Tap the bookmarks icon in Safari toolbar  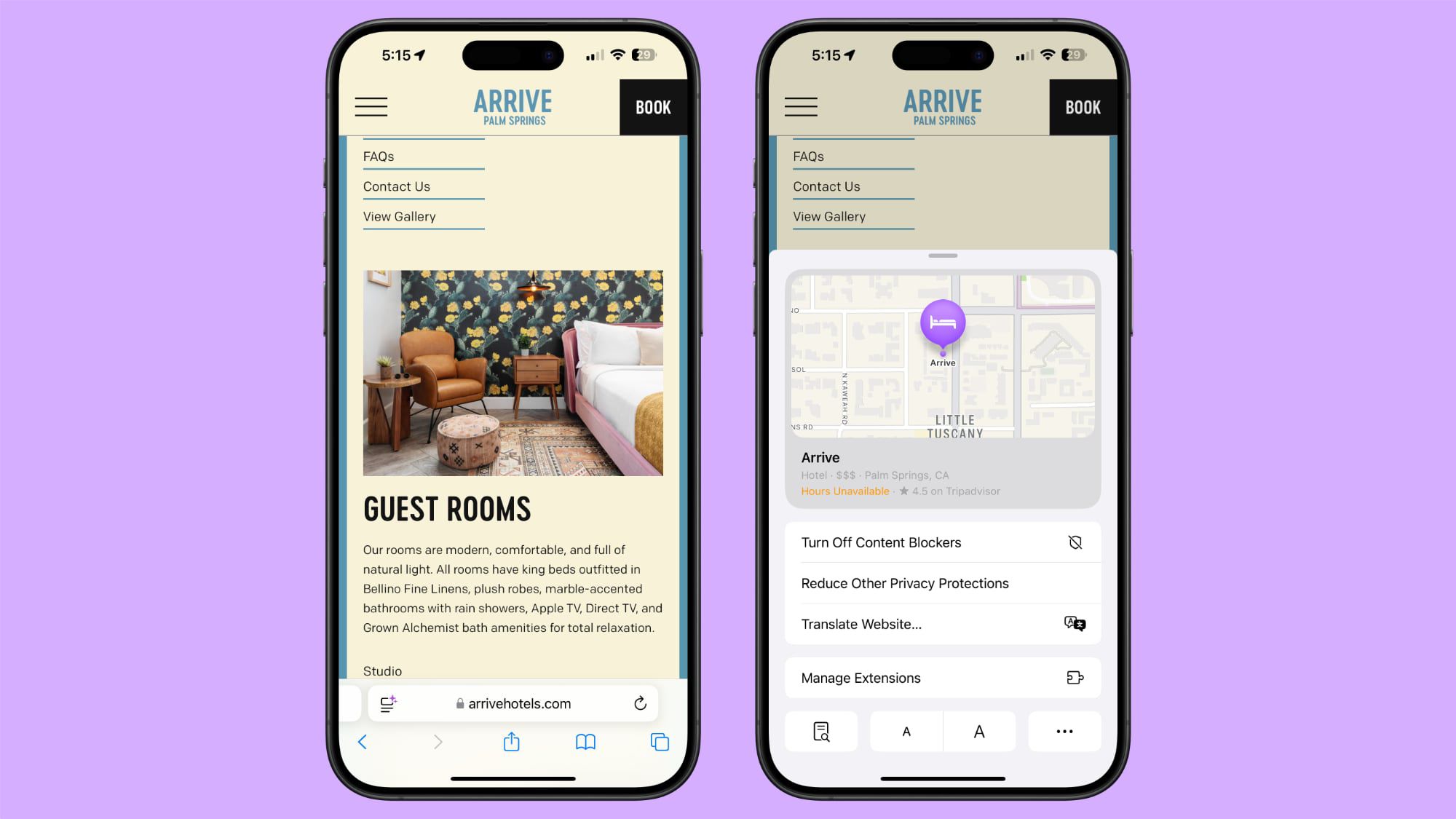click(585, 742)
